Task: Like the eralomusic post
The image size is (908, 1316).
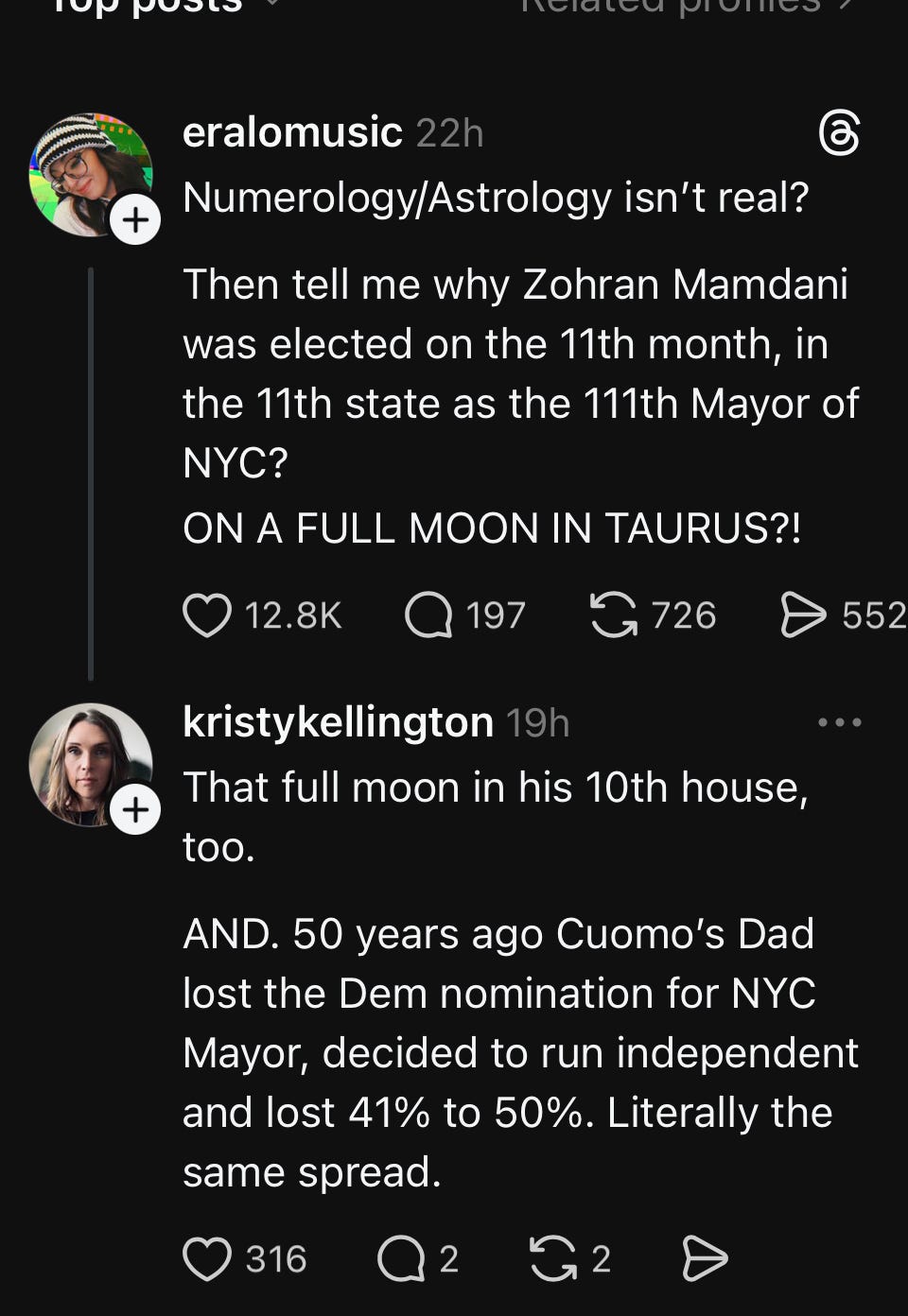Action: (207, 615)
